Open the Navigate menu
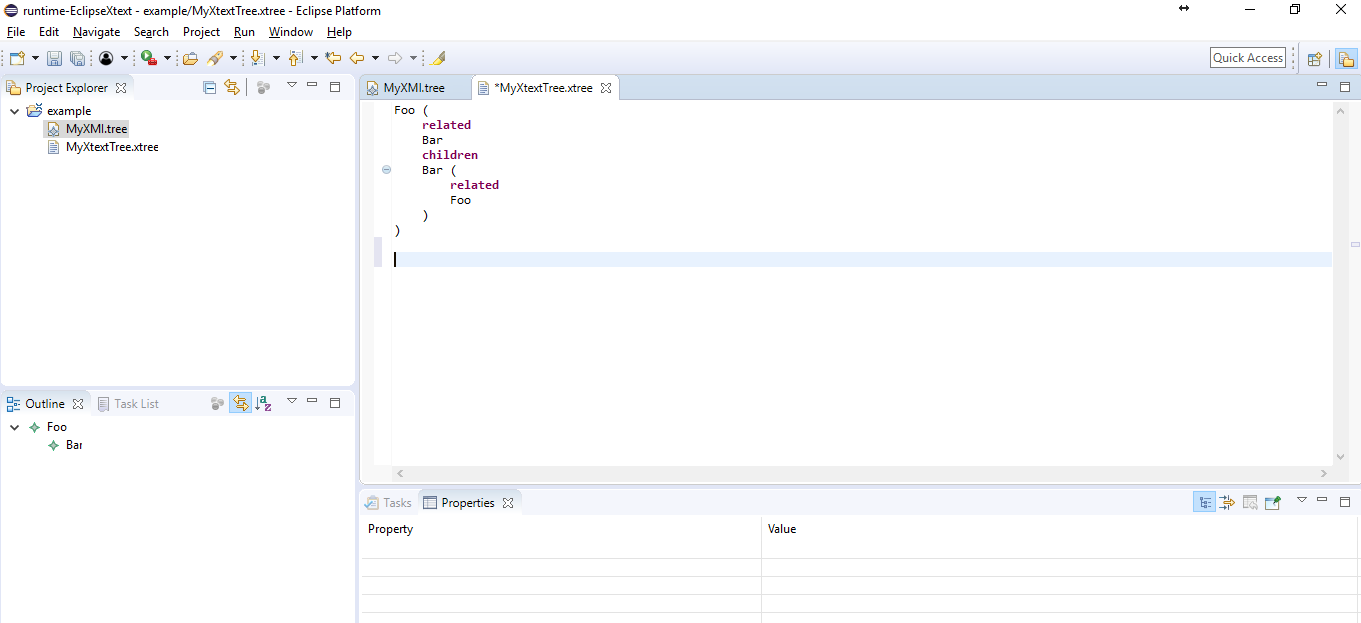The image size is (1361, 623). tap(96, 32)
